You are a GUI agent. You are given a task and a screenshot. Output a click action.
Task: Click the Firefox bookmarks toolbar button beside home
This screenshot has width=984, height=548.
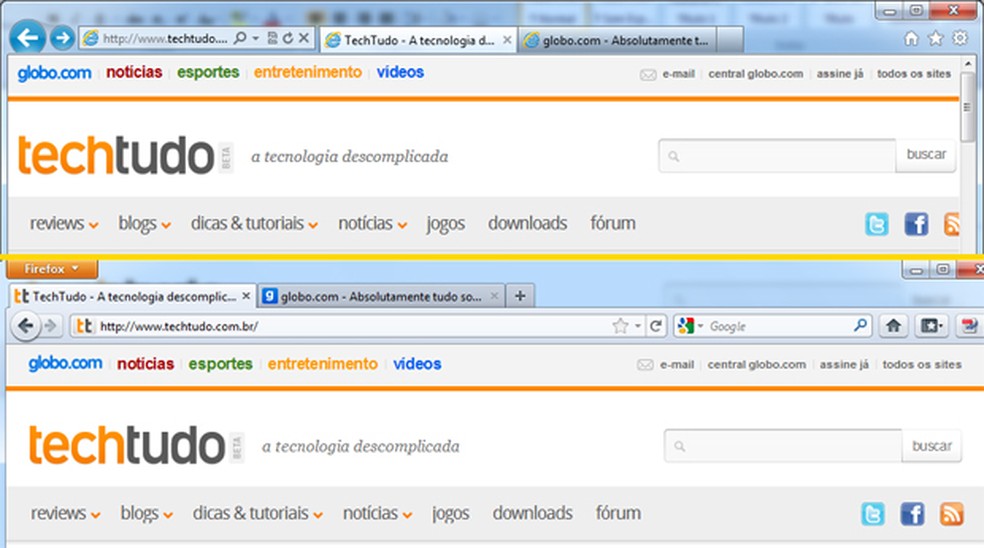pos(931,325)
